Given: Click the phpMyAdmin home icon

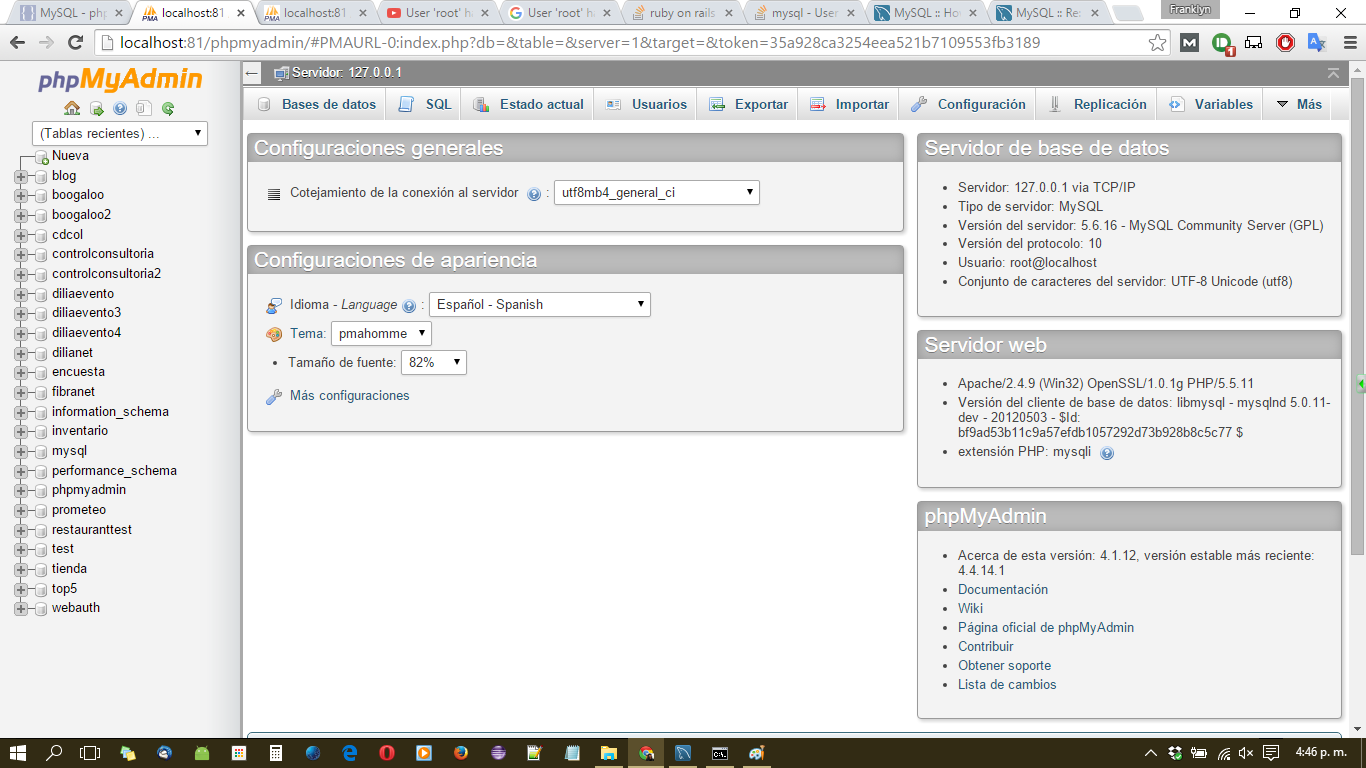Looking at the screenshot, I should 72,108.
